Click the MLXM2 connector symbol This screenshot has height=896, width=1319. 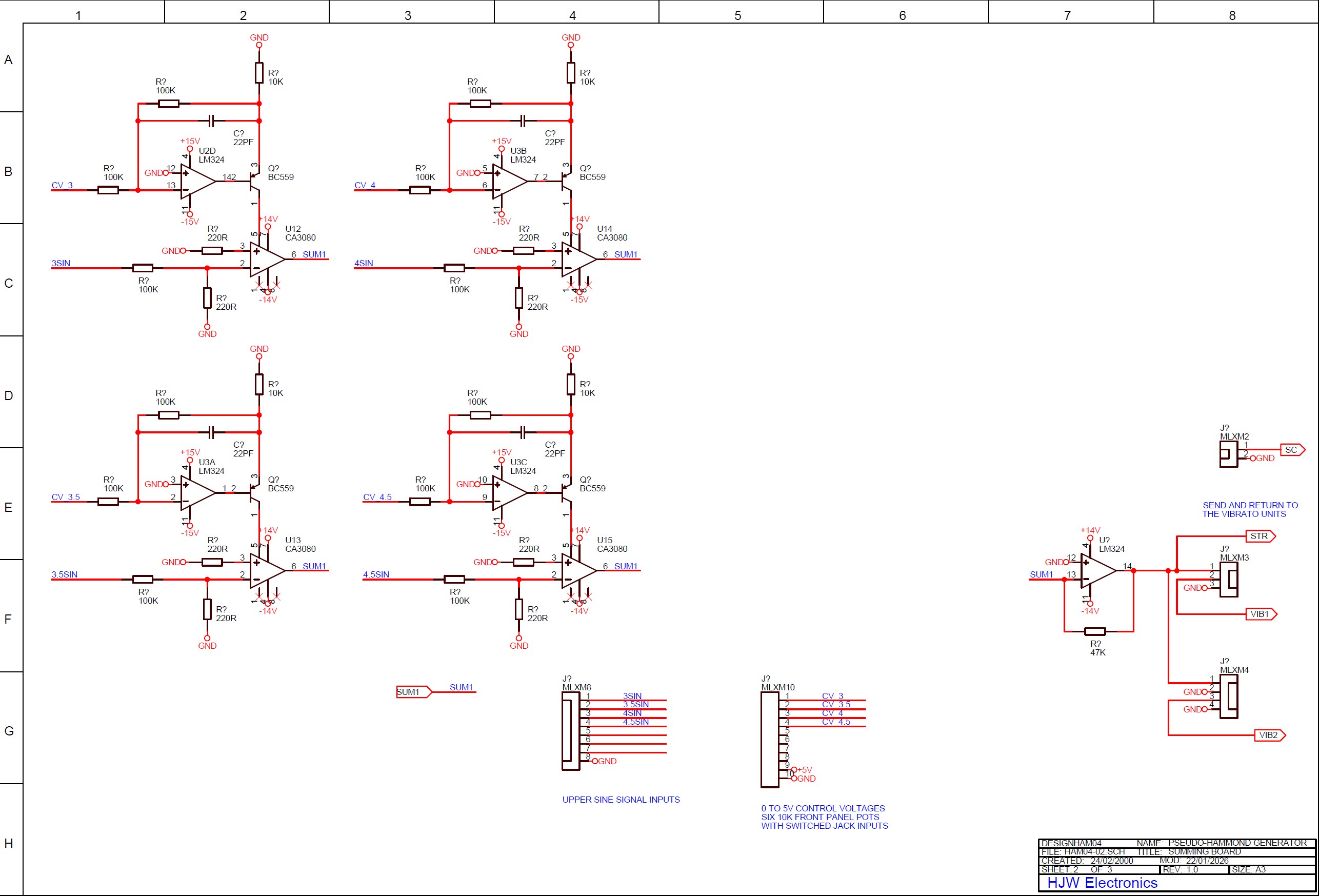(1228, 454)
